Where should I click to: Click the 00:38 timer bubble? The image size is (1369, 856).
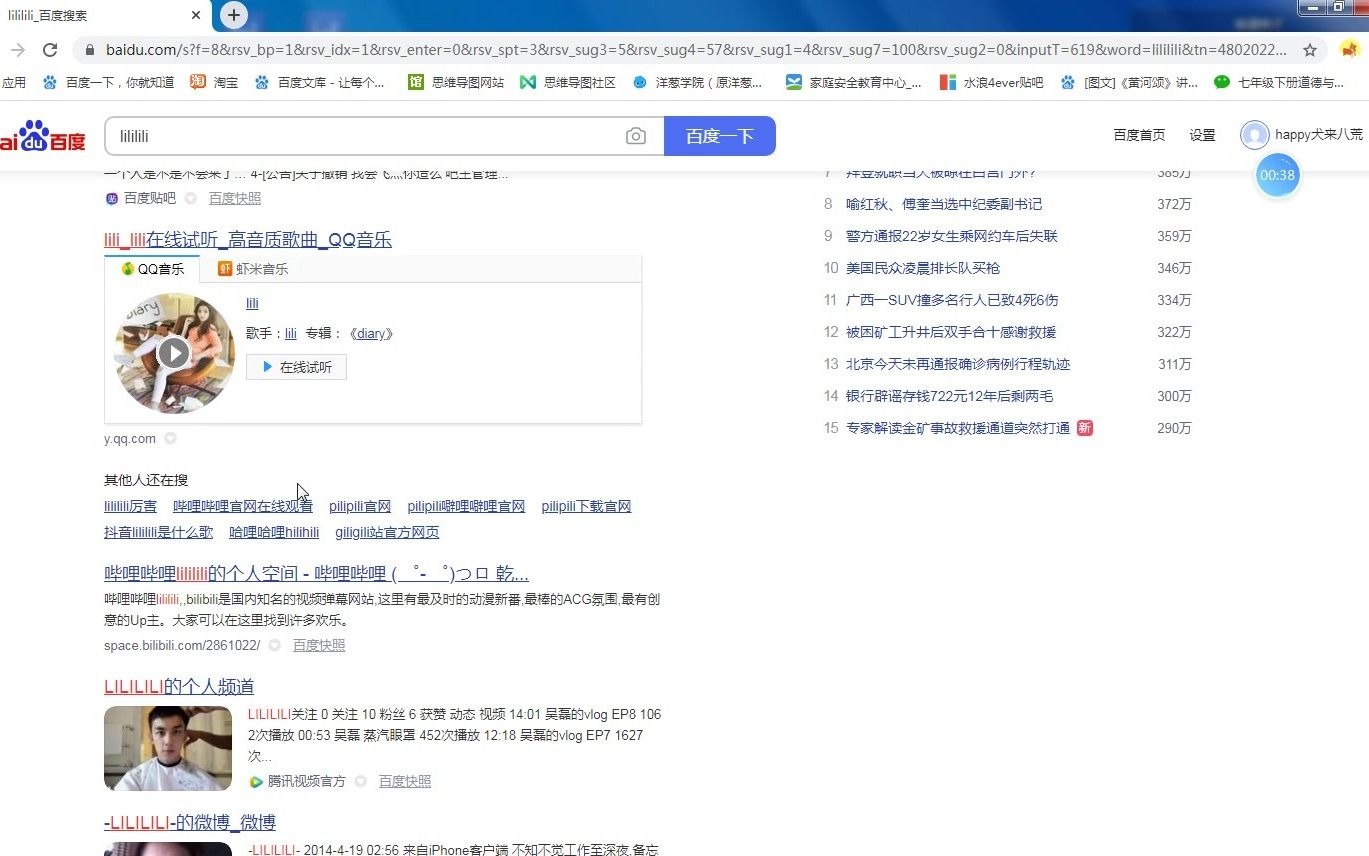(1277, 175)
